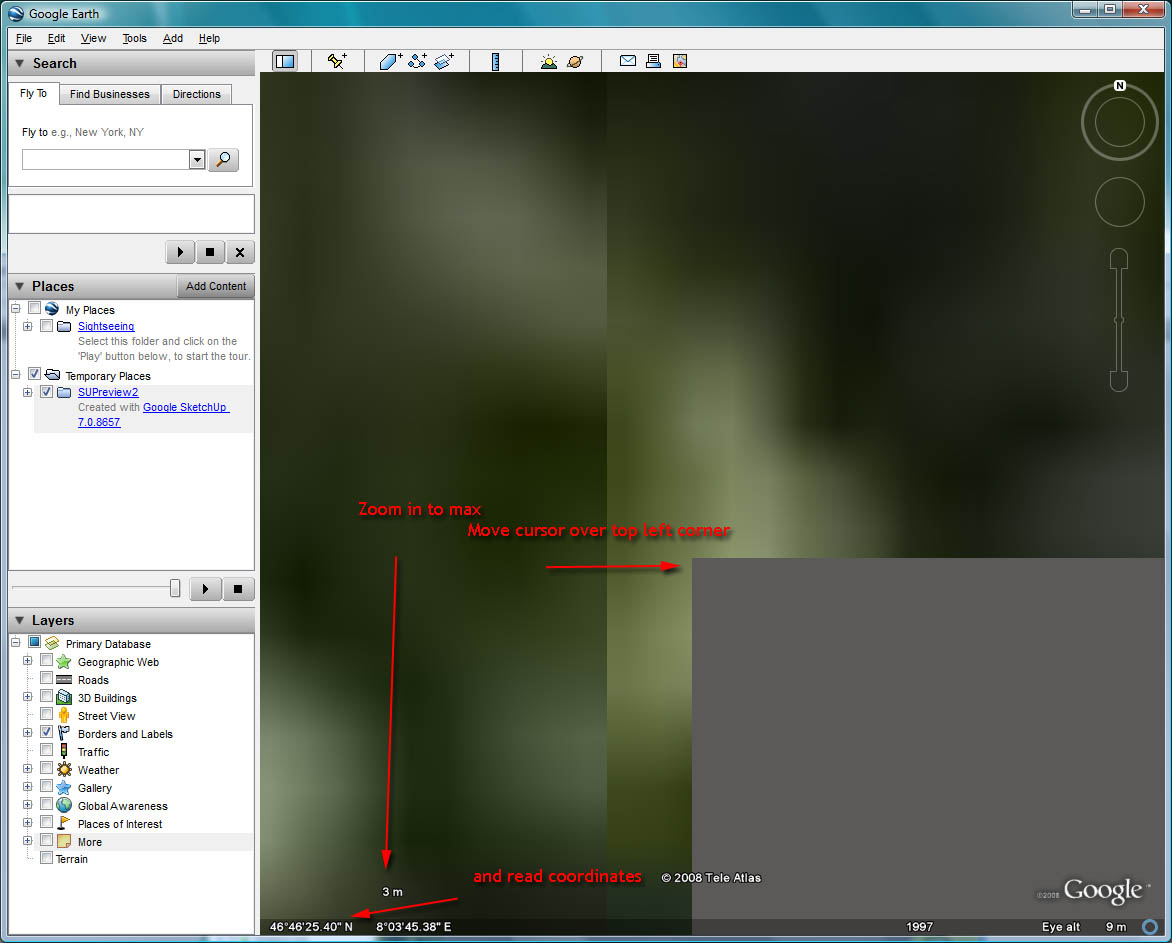The width and height of the screenshot is (1172, 943).
Task: Switch between Sky and Earth view
Action: click(575, 61)
